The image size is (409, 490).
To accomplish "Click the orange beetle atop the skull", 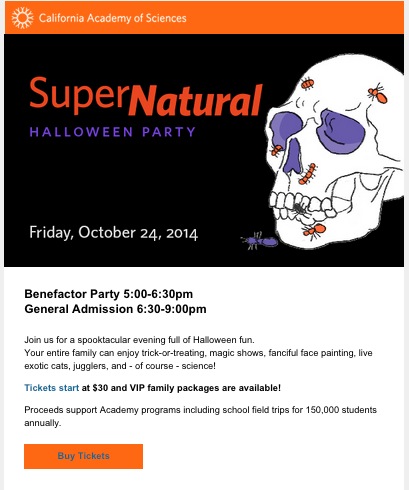I will 307,84.
